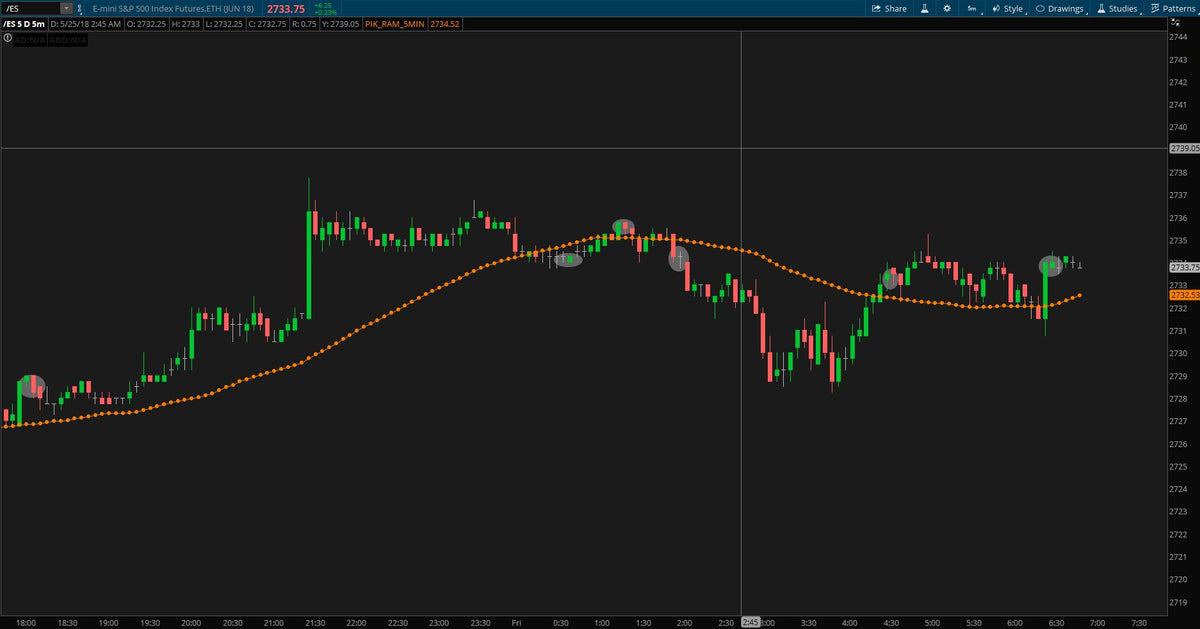The height and width of the screenshot is (629, 1200).
Task: Click the info icon below the chart label
Action: [9, 39]
